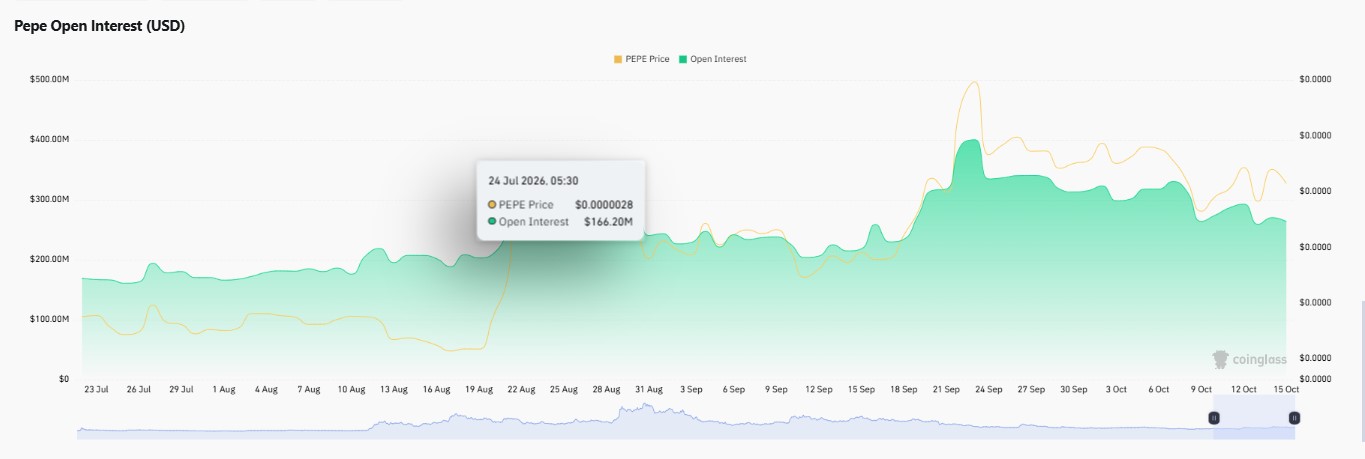This screenshot has height=459, width=1365.
Task: Click the left y-axis $0 label
Action: click(x=62, y=379)
